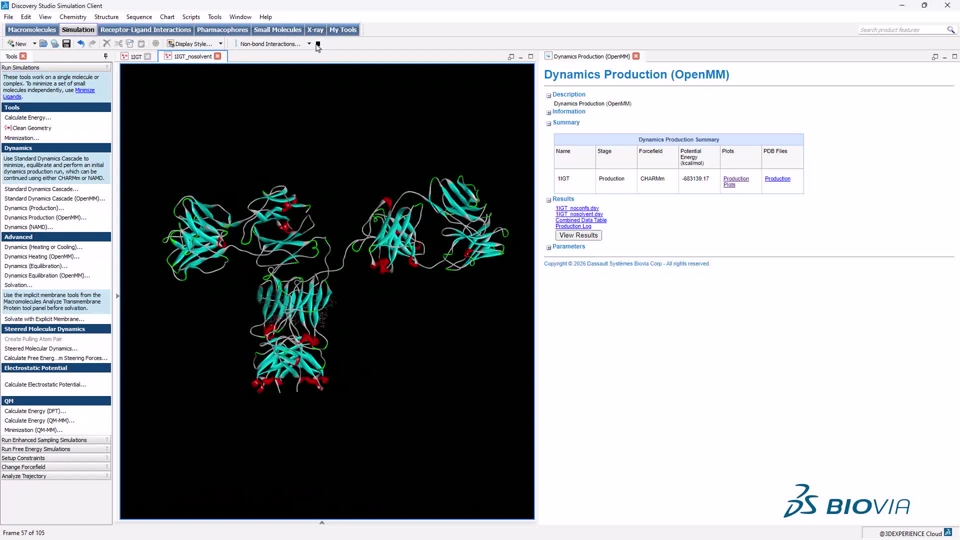Collapse the Description section
Viewport: 960px width, 540px height.
(549, 96)
